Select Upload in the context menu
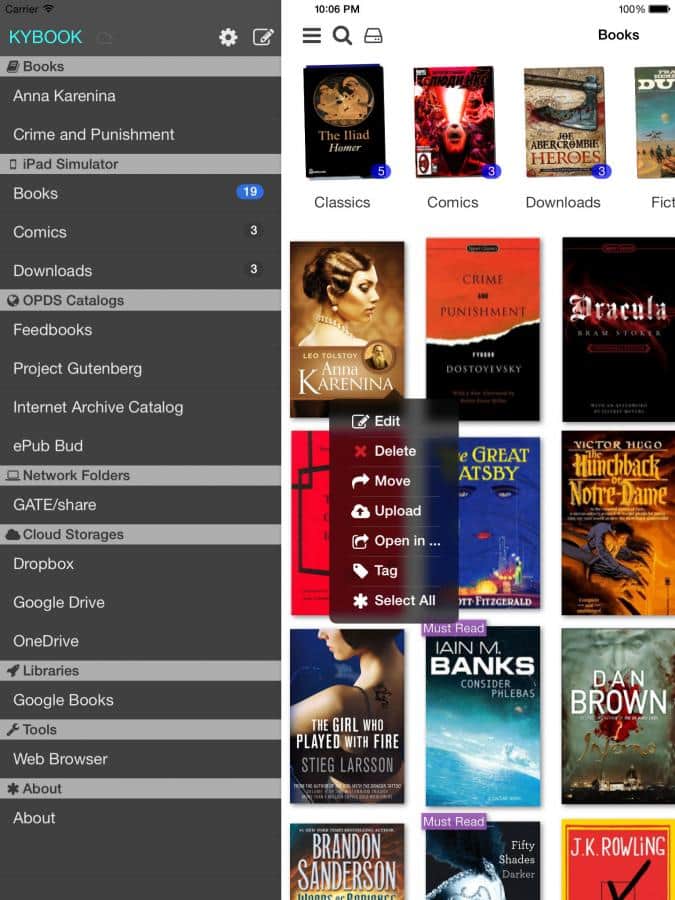The height and width of the screenshot is (900, 675). pos(396,511)
